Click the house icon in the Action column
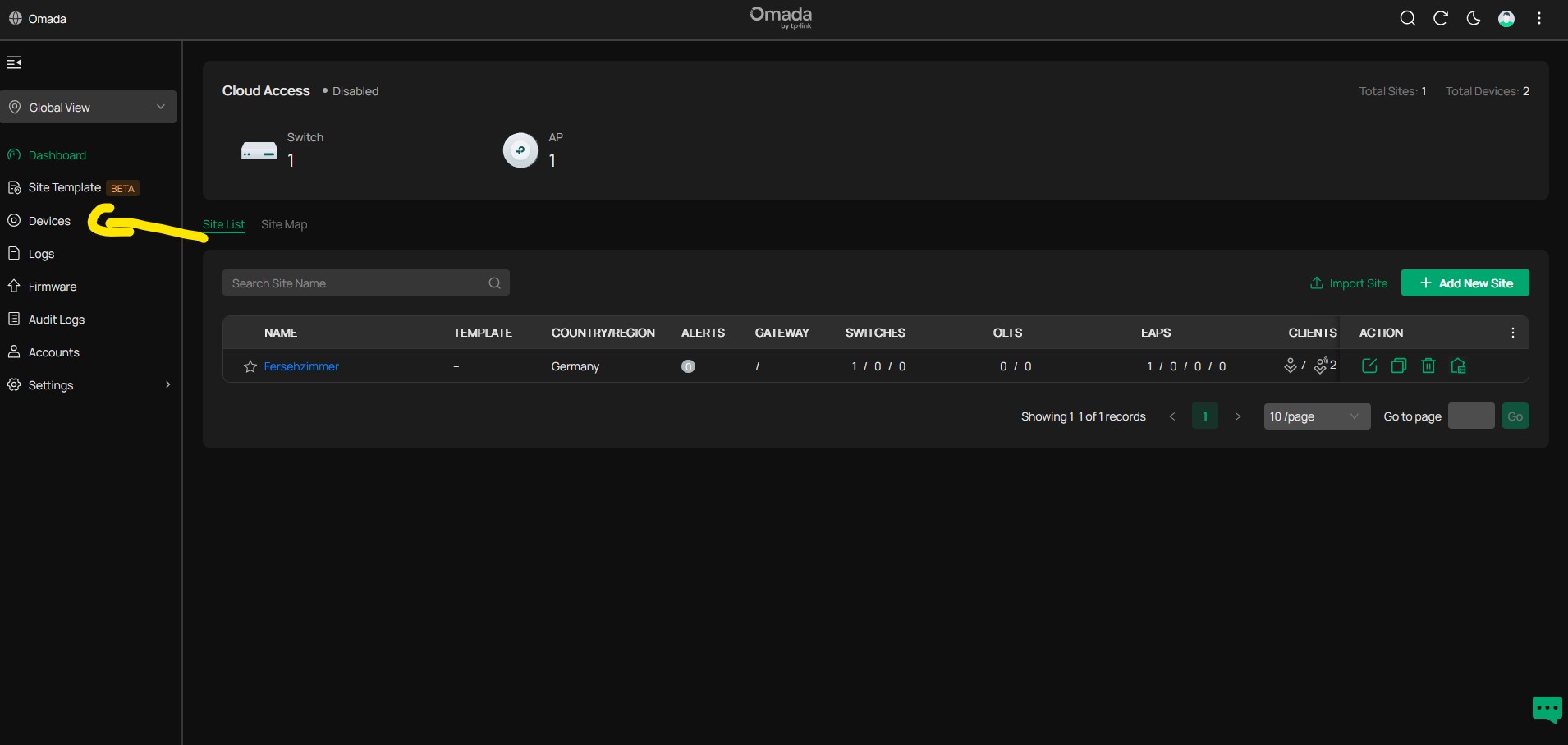The width and height of the screenshot is (1568, 745). point(1458,366)
